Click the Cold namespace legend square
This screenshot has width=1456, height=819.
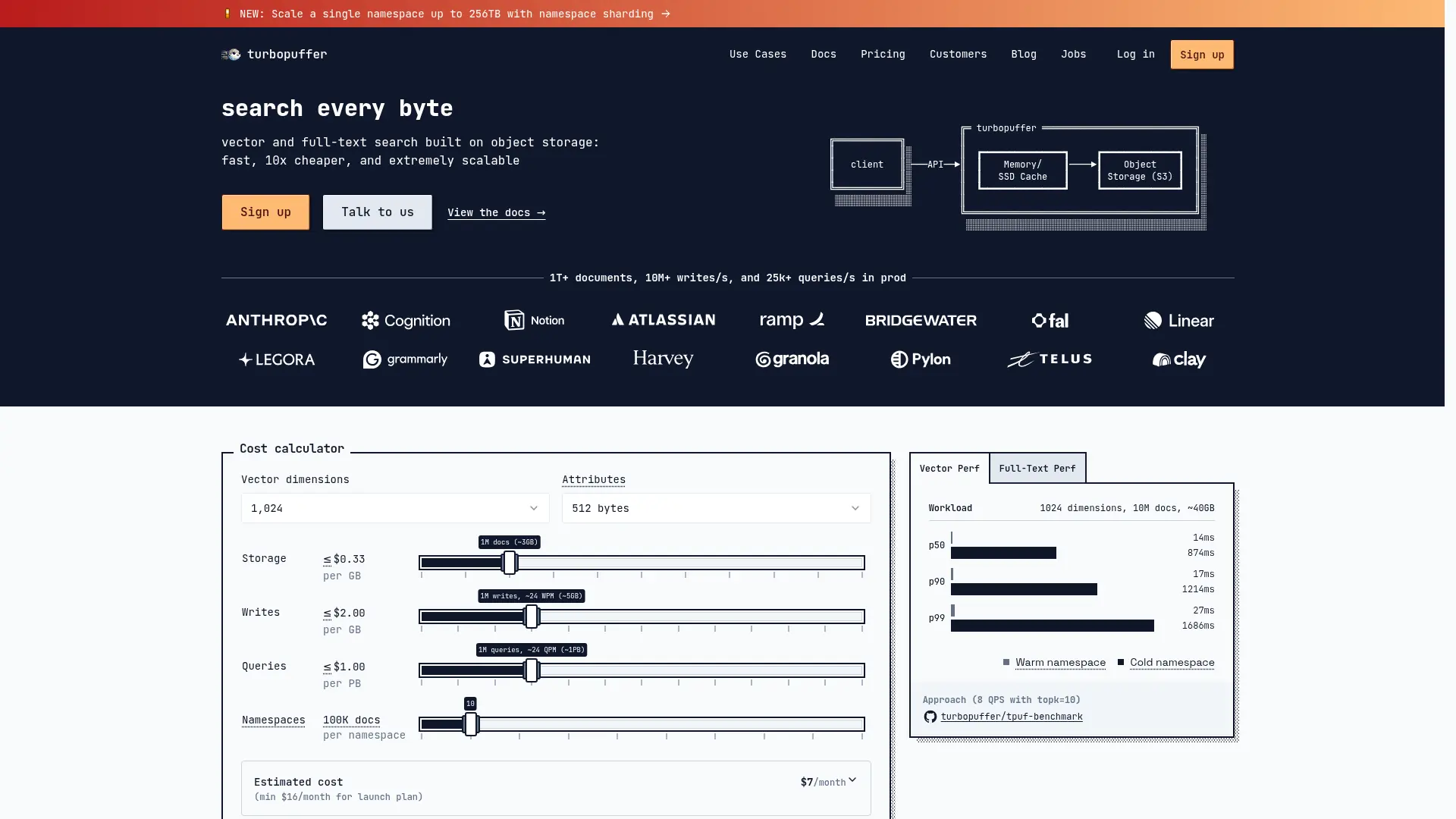point(1121,662)
